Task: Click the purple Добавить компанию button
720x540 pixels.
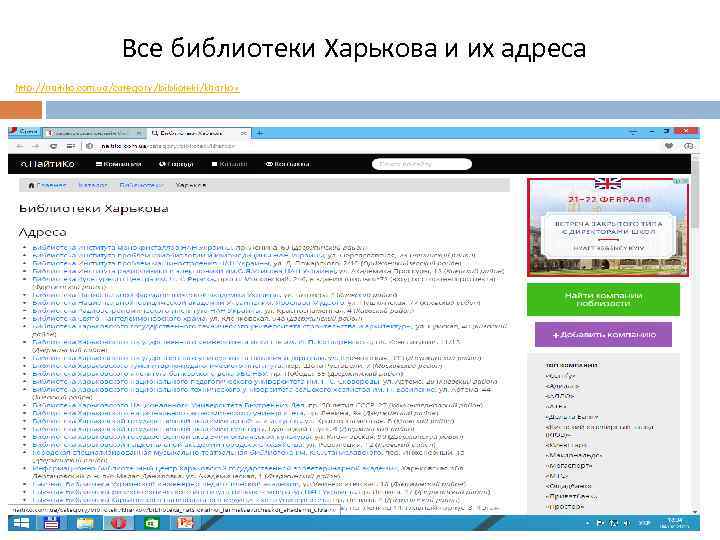Action: tap(603, 335)
